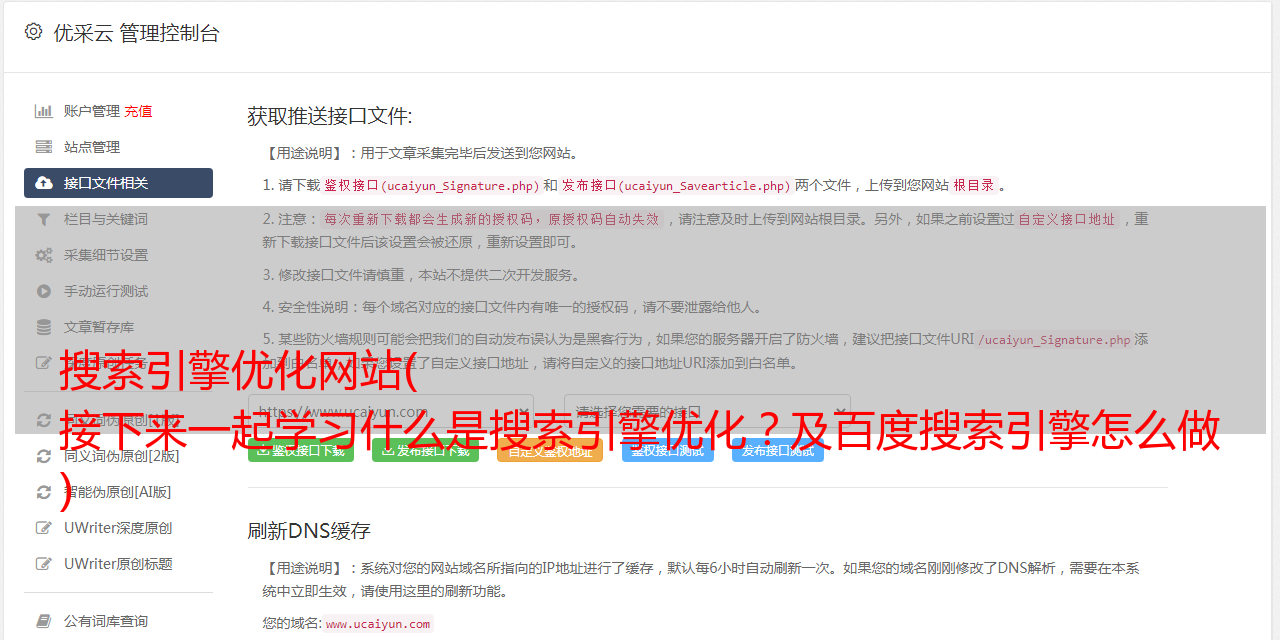Image resolution: width=1280 pixels, height=640 pixels.
Task: Click the blue 发布接口测试 button
Action: pos(778,451)
